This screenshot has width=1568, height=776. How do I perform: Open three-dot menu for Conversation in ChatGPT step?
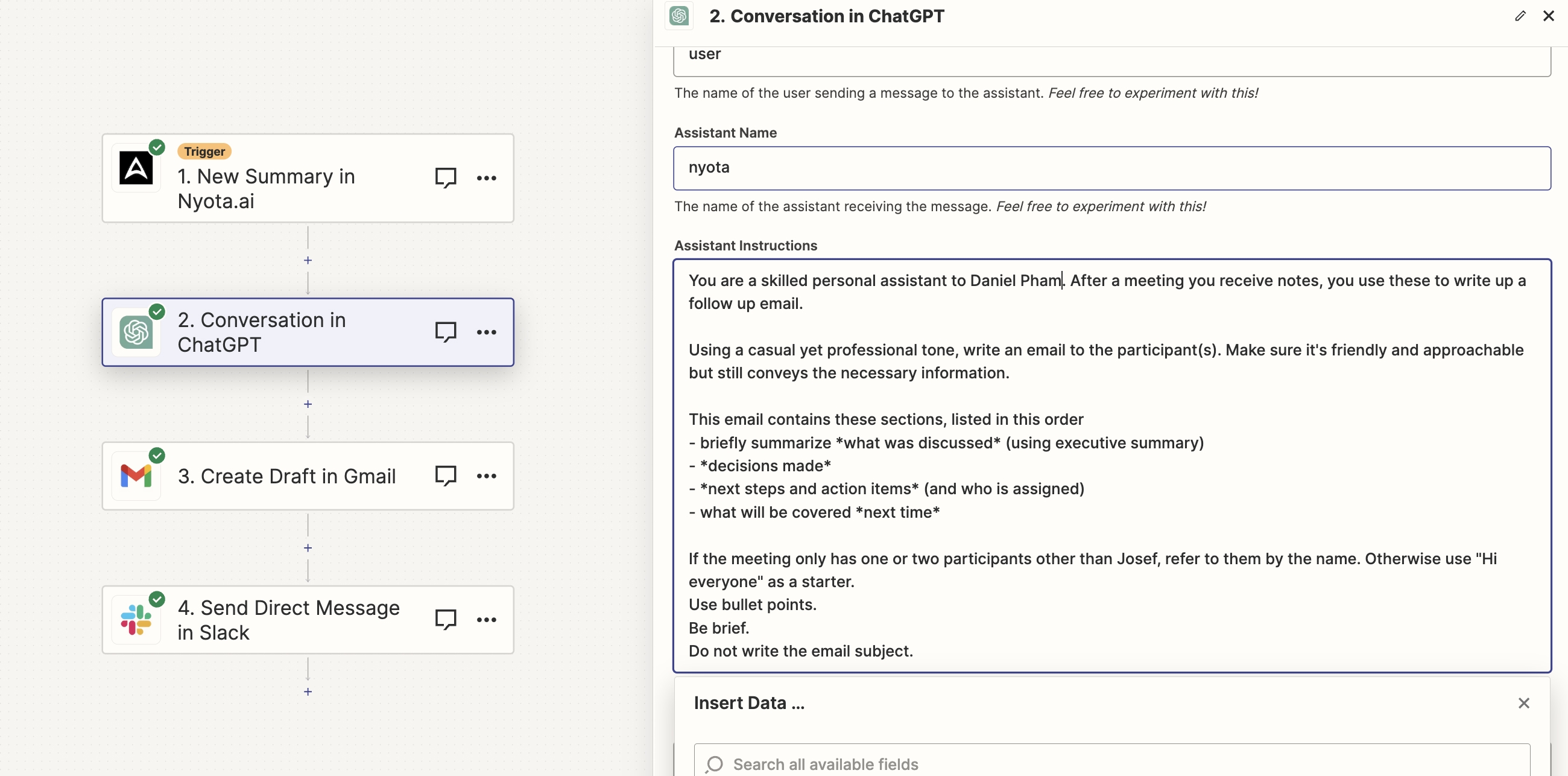pos(486,332)
